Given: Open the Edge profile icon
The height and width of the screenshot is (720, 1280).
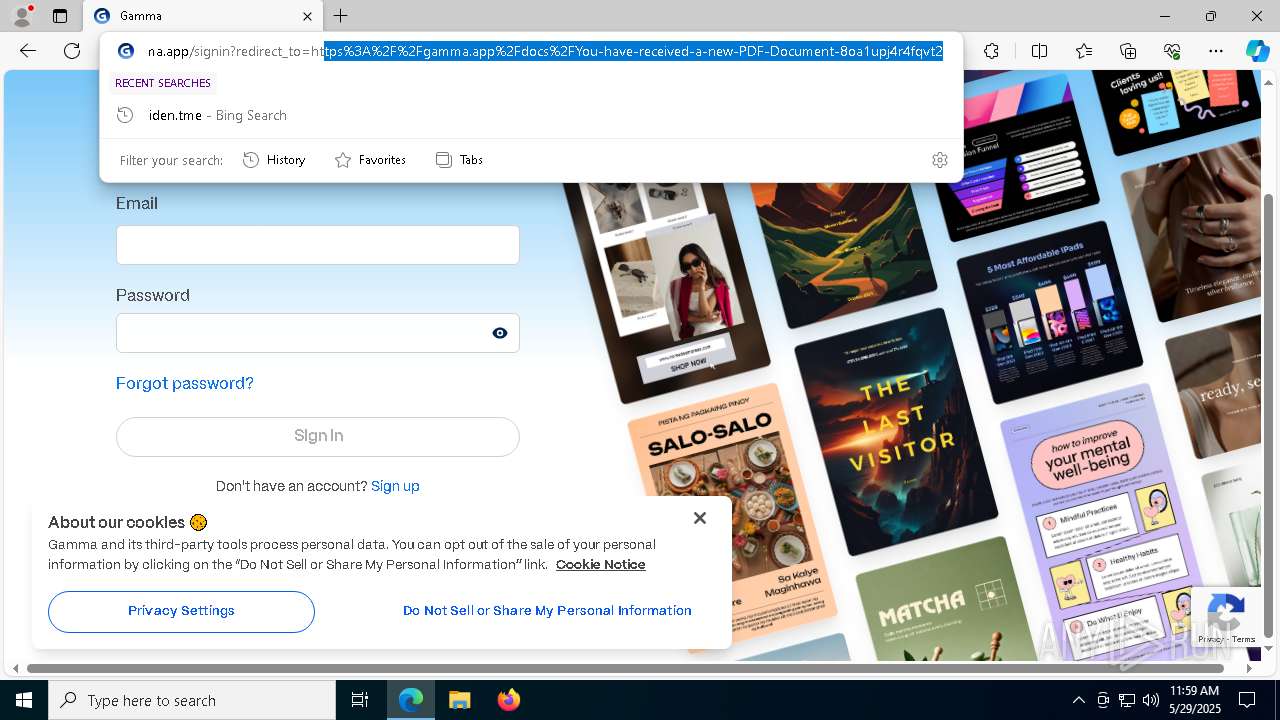Looking at the screenshot, I should click(x=22, y=16).
